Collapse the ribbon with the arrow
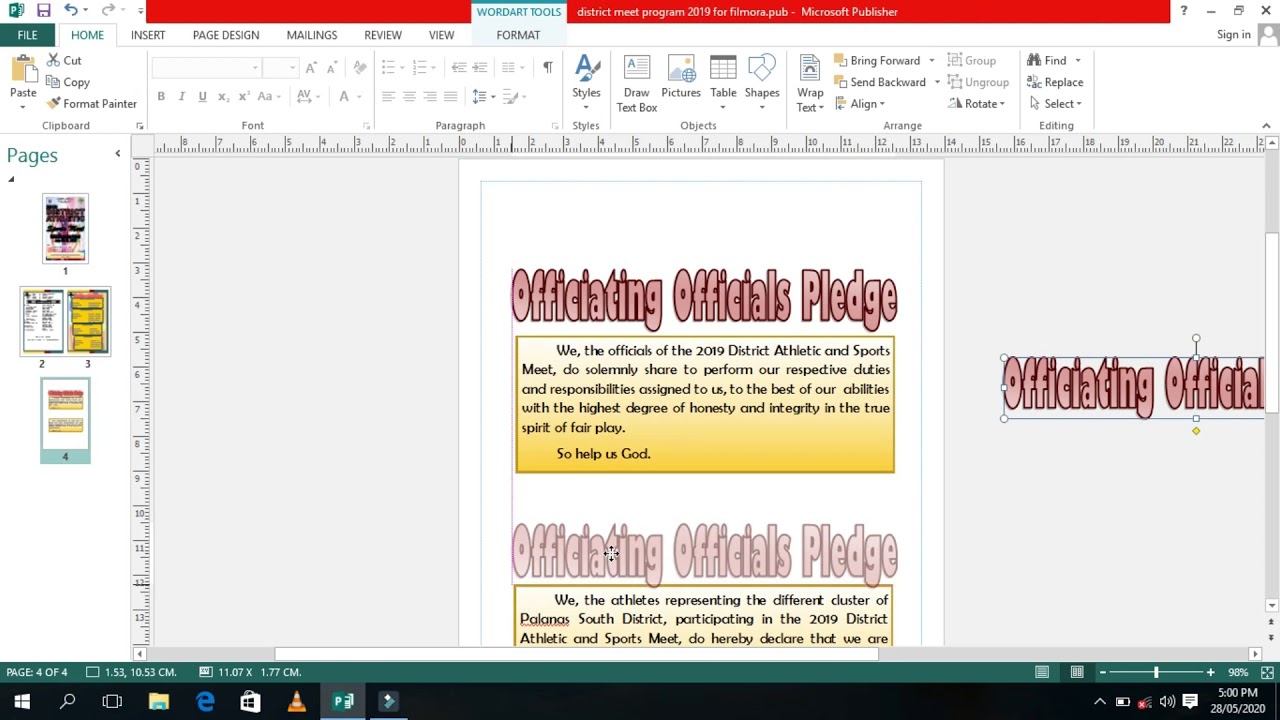 tap(1266, 126)
